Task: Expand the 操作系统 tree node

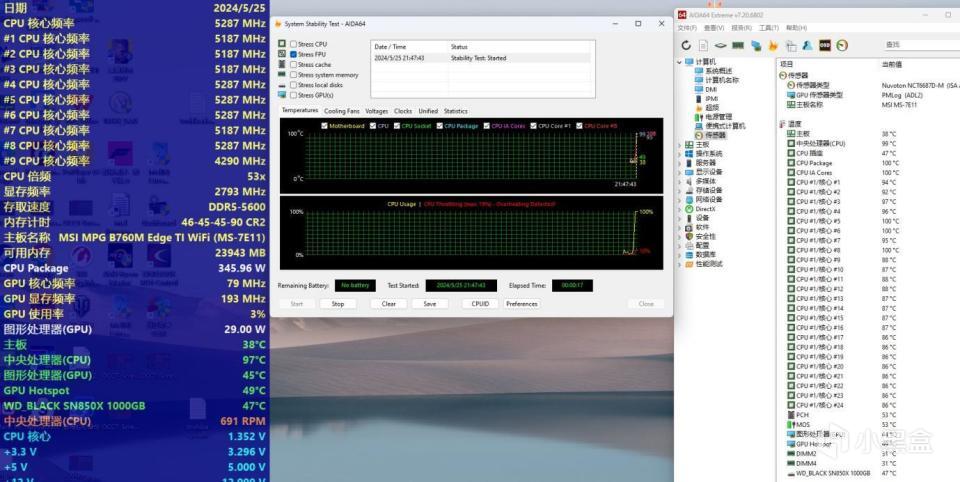Action: (679, 153)
